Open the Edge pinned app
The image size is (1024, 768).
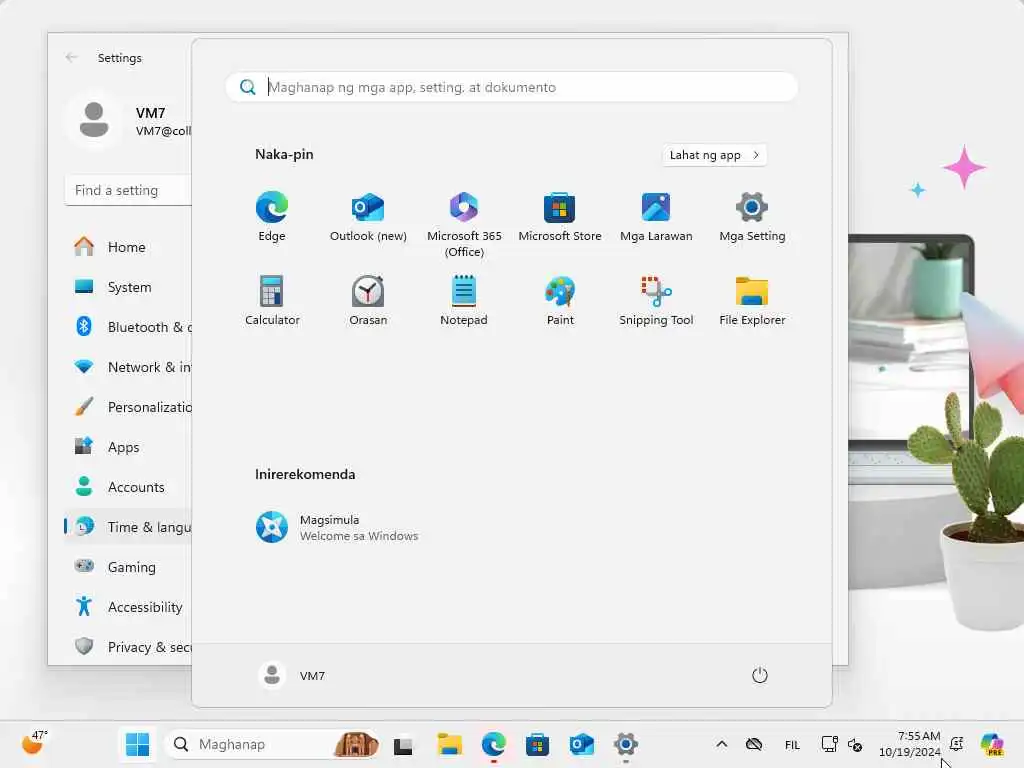(x=272, y=217)
